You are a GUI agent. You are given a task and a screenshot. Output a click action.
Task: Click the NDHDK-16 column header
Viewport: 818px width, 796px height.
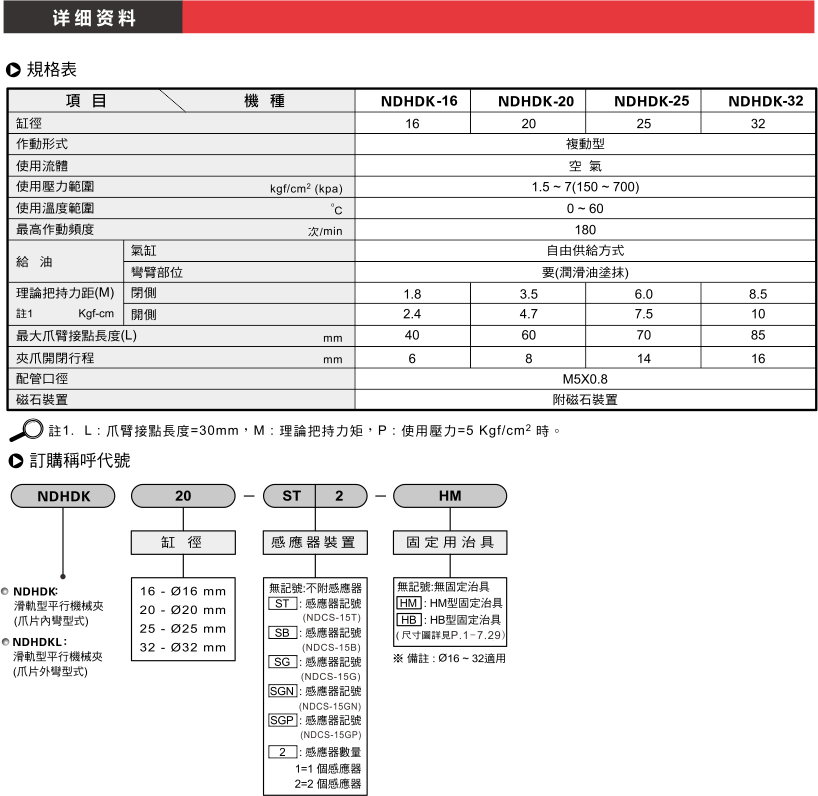pos(413,101)
